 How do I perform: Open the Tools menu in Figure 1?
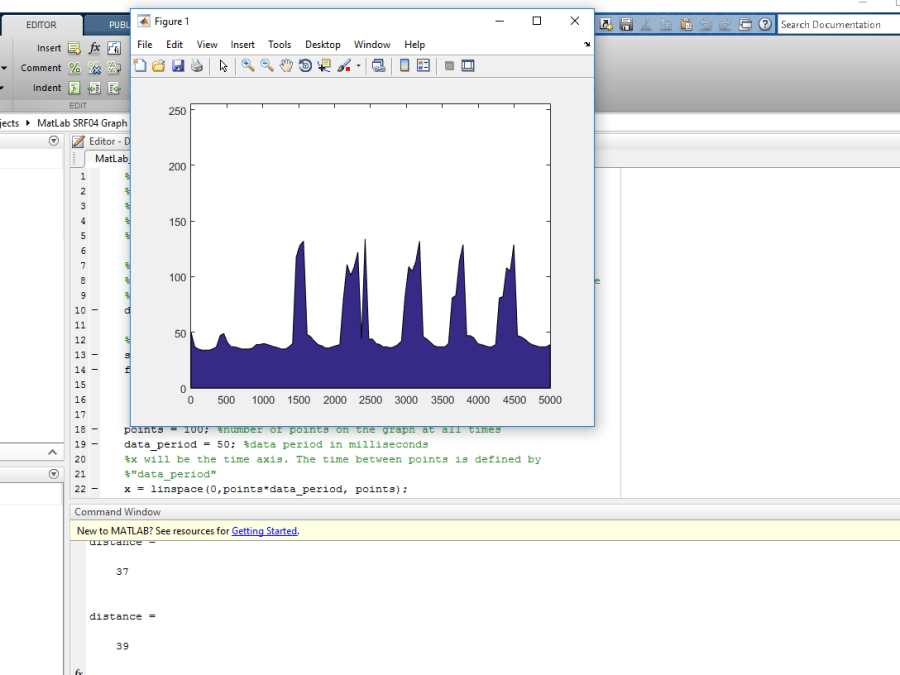tap(280, 44)
